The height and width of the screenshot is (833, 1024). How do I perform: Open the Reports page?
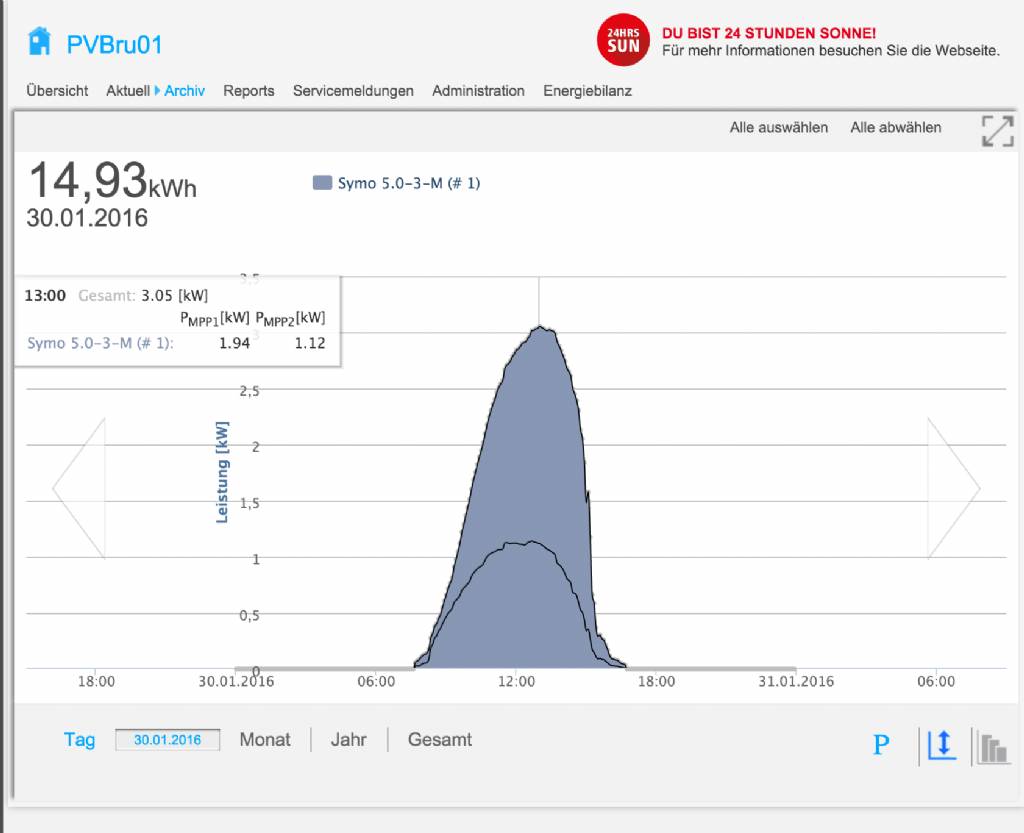pyautogui.click(x=249, y=91)
